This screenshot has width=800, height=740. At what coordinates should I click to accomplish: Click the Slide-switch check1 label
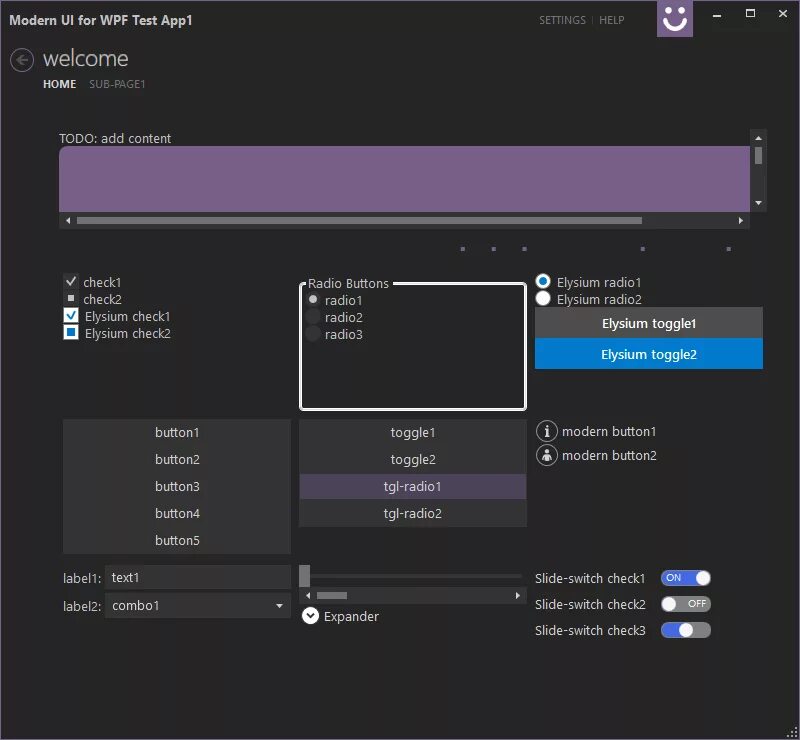(590, 579)
